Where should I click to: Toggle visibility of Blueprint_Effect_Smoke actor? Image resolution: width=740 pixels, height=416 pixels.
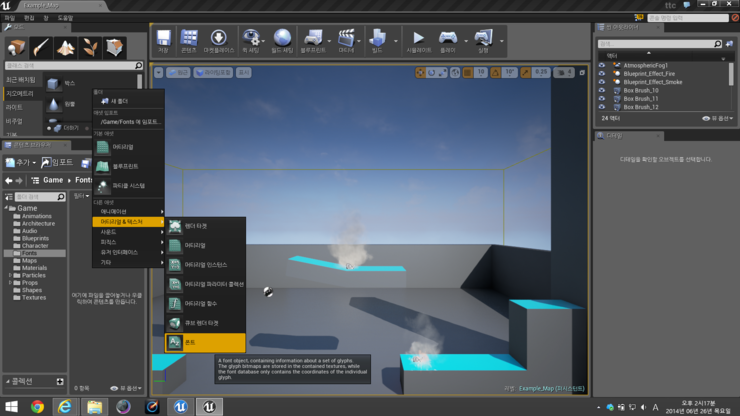click(x=602, y=82)
